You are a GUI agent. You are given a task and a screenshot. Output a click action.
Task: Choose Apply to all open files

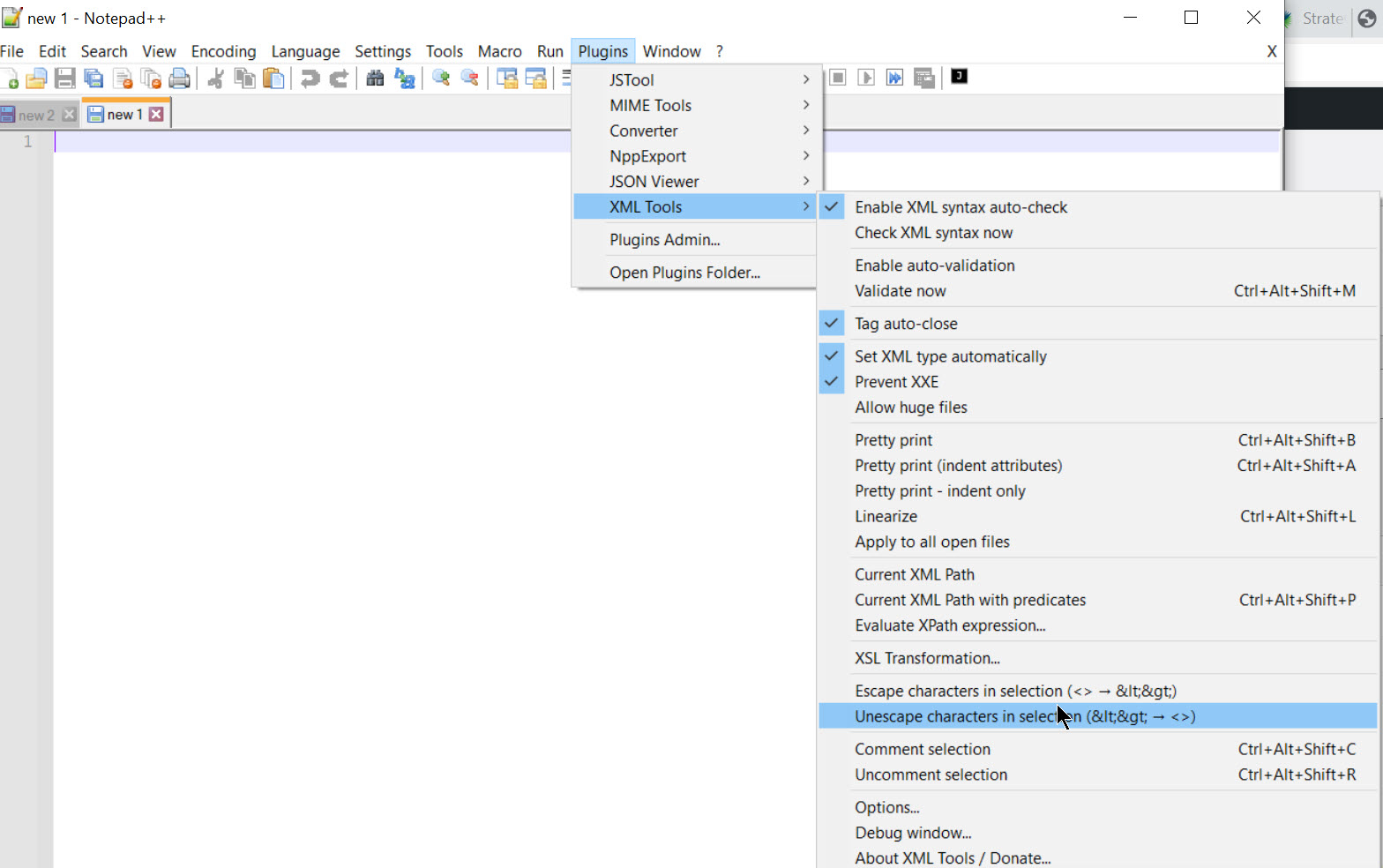(1098, 542)
